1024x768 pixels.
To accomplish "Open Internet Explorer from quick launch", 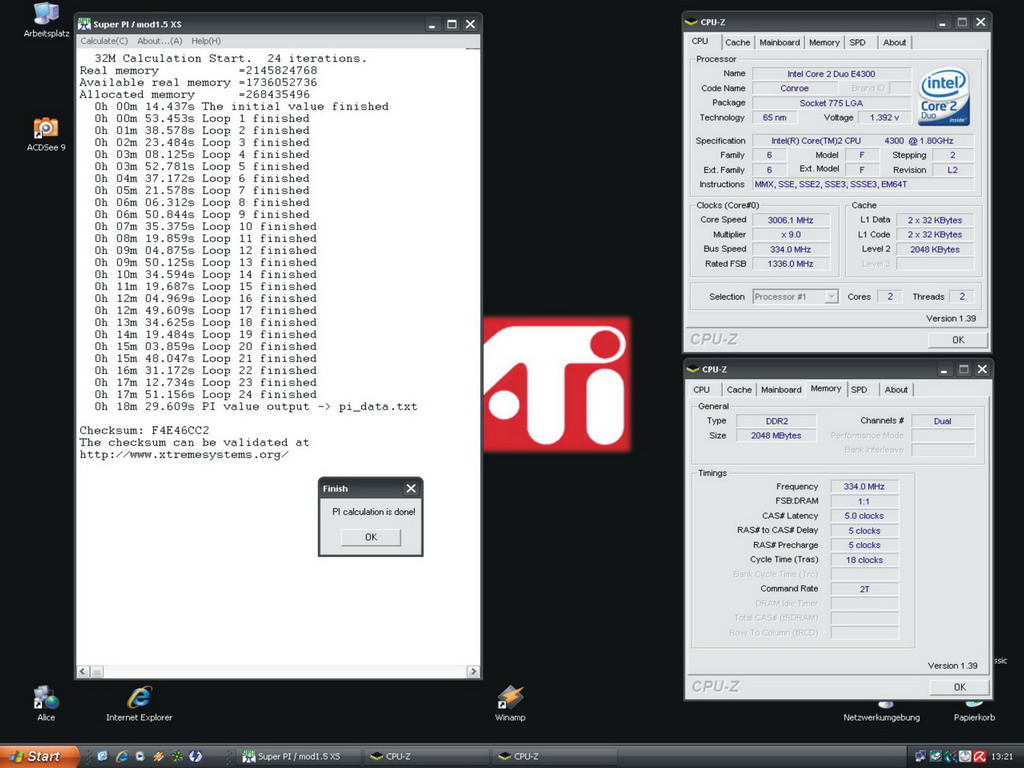I will click(x=121, y=756).
